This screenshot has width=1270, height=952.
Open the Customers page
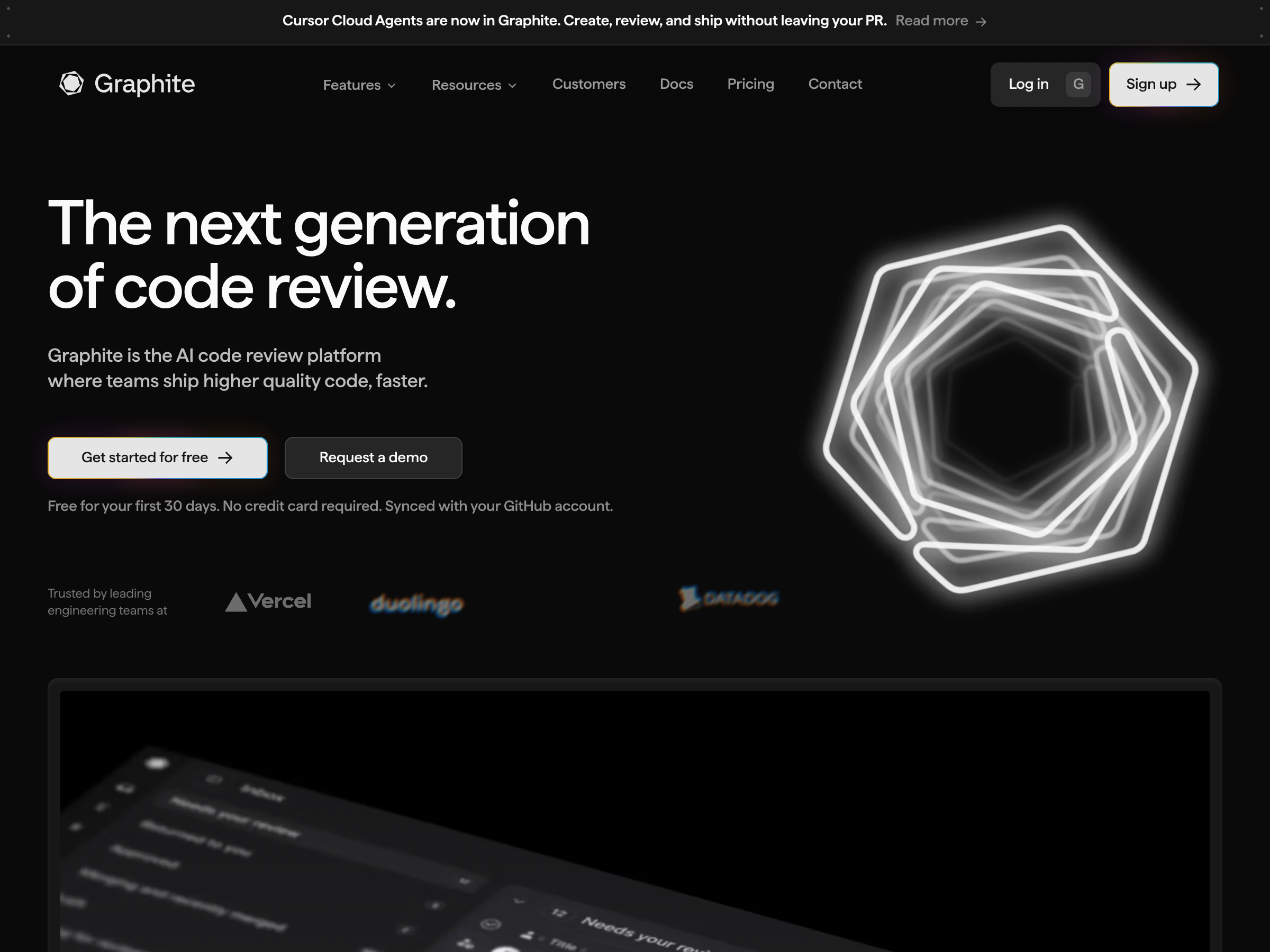[x=589, y=84]
